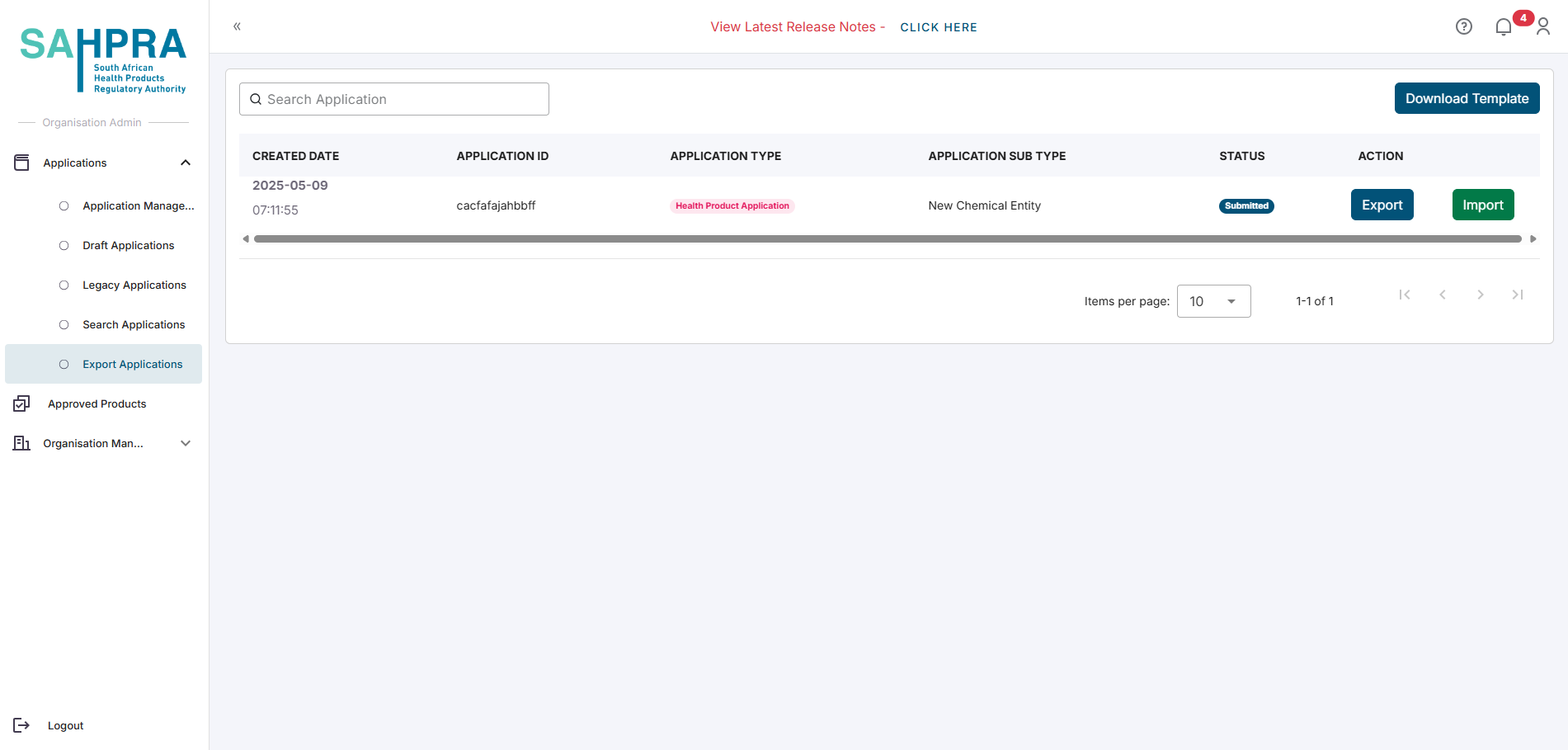
Task: Select the Legacy Applications radio circle
Action: (x=64, y=285)
